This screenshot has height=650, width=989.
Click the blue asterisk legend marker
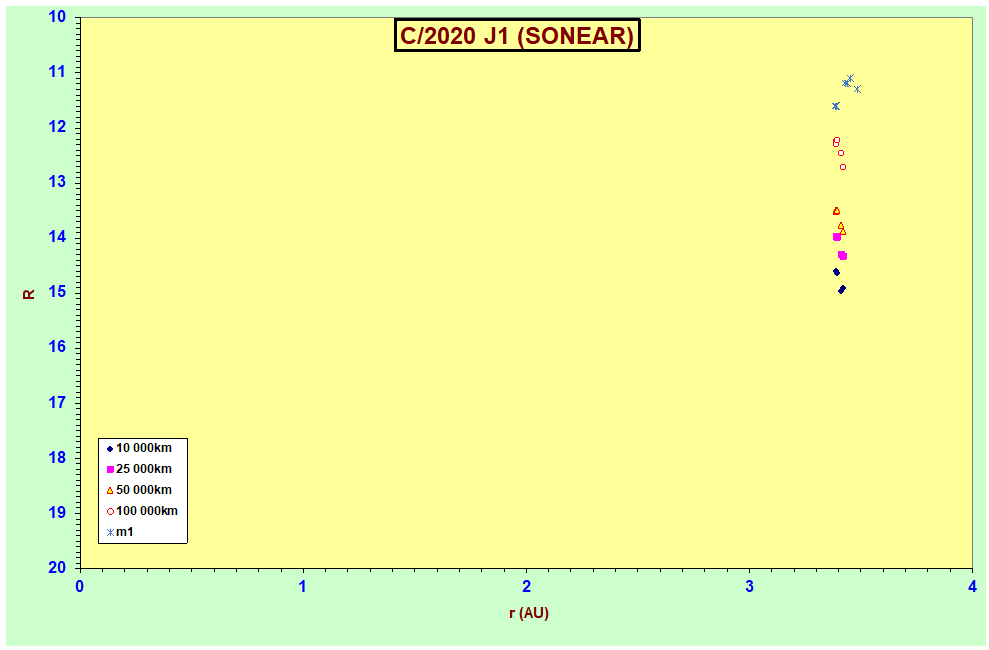[x=110, y=533]
